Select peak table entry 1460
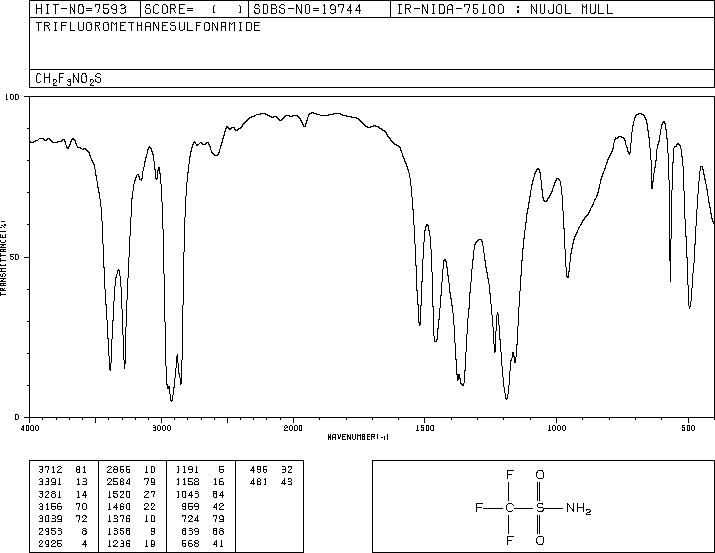 point(119,506)
